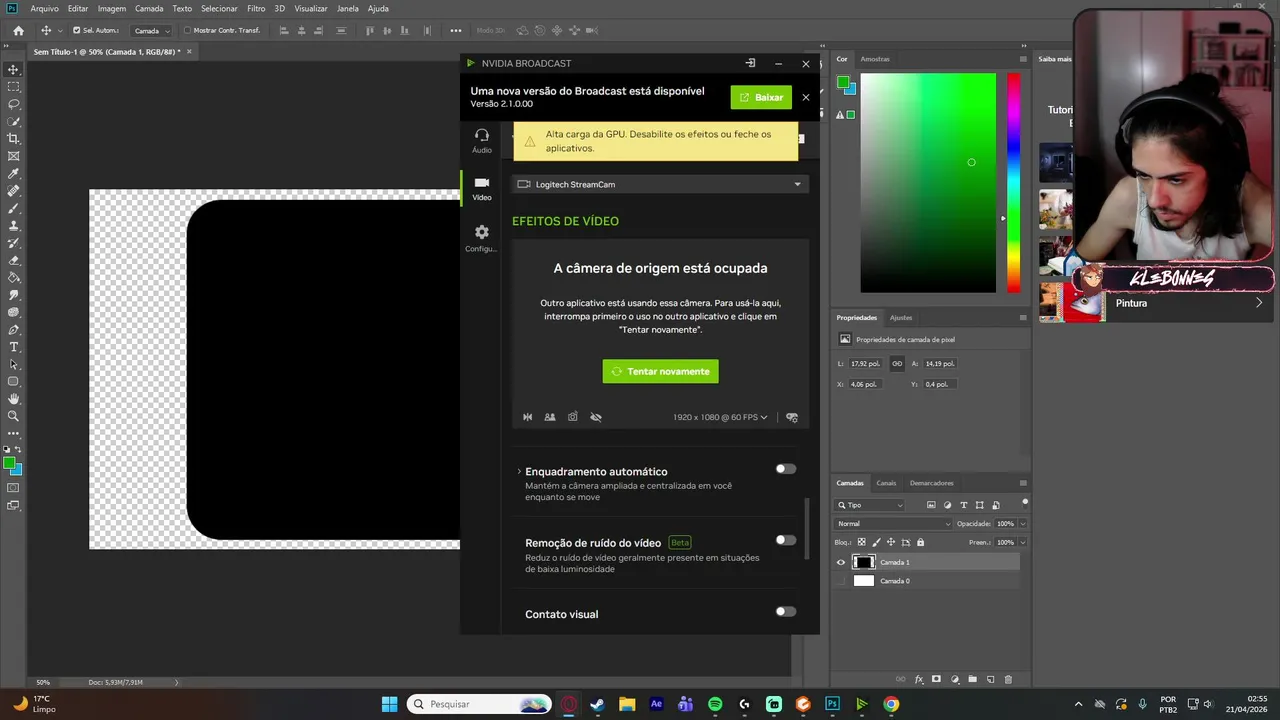Viewport: 1280px width, 720px height.
Task: Delete layer with the trash icon
Action: click(1008, 679)
